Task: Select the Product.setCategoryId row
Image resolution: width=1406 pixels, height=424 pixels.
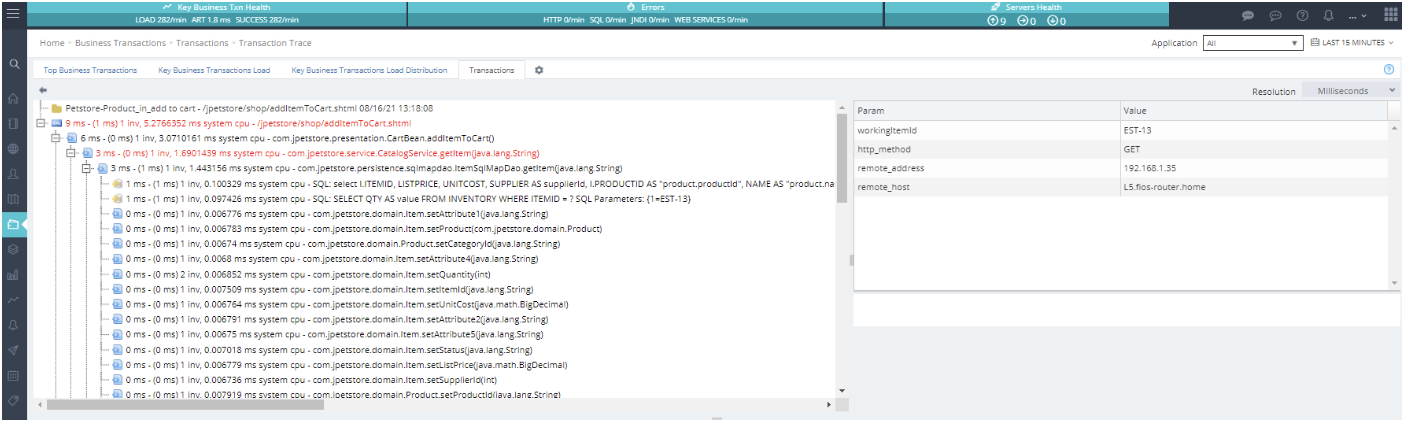Action: (x=343, y=244)
